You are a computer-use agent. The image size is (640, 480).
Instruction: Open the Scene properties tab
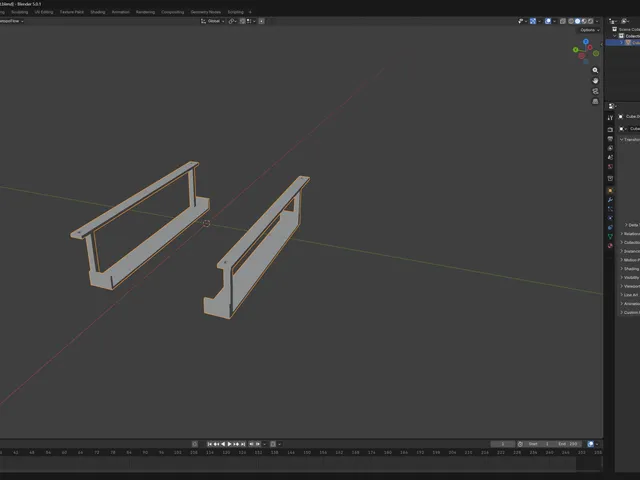[x=610, y=157]
